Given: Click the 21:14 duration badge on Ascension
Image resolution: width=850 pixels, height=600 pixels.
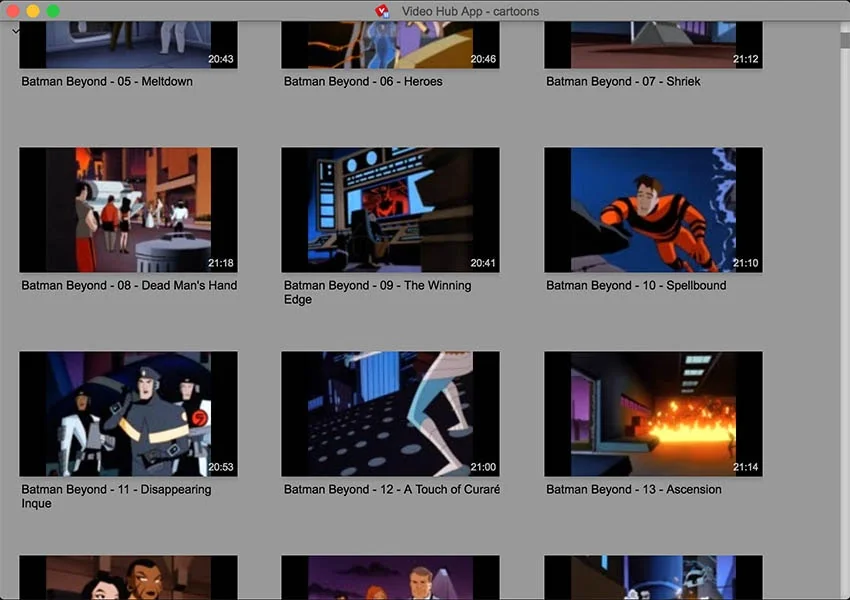Looking at the screenshot, I should (x=744, y=467).
